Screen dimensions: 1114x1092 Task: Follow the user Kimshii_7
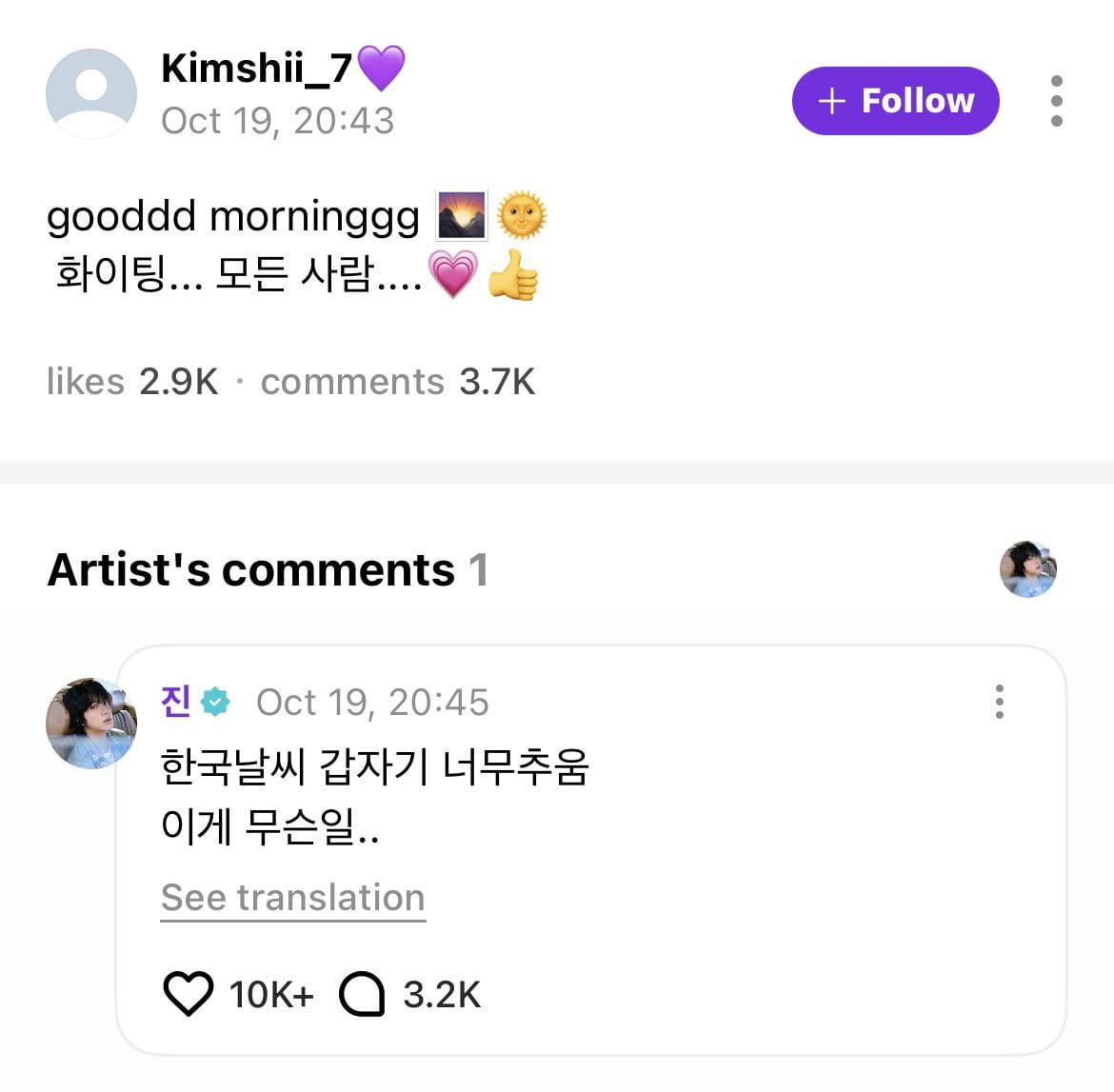point(895,101)
